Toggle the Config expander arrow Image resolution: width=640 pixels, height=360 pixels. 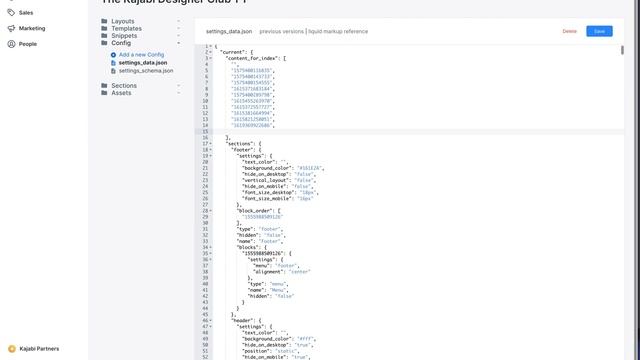click(x=178, y=43)
